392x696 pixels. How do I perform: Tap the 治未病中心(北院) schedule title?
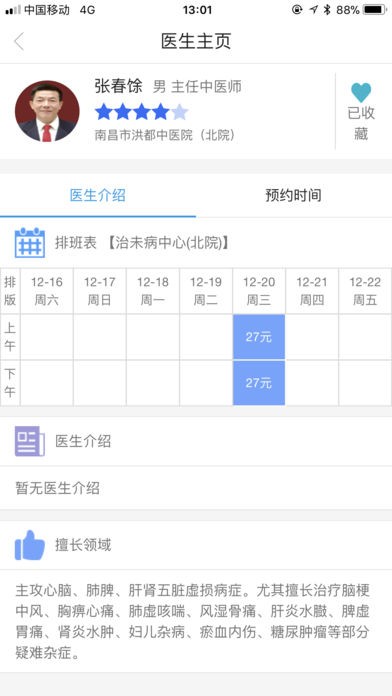pos(168,243)
